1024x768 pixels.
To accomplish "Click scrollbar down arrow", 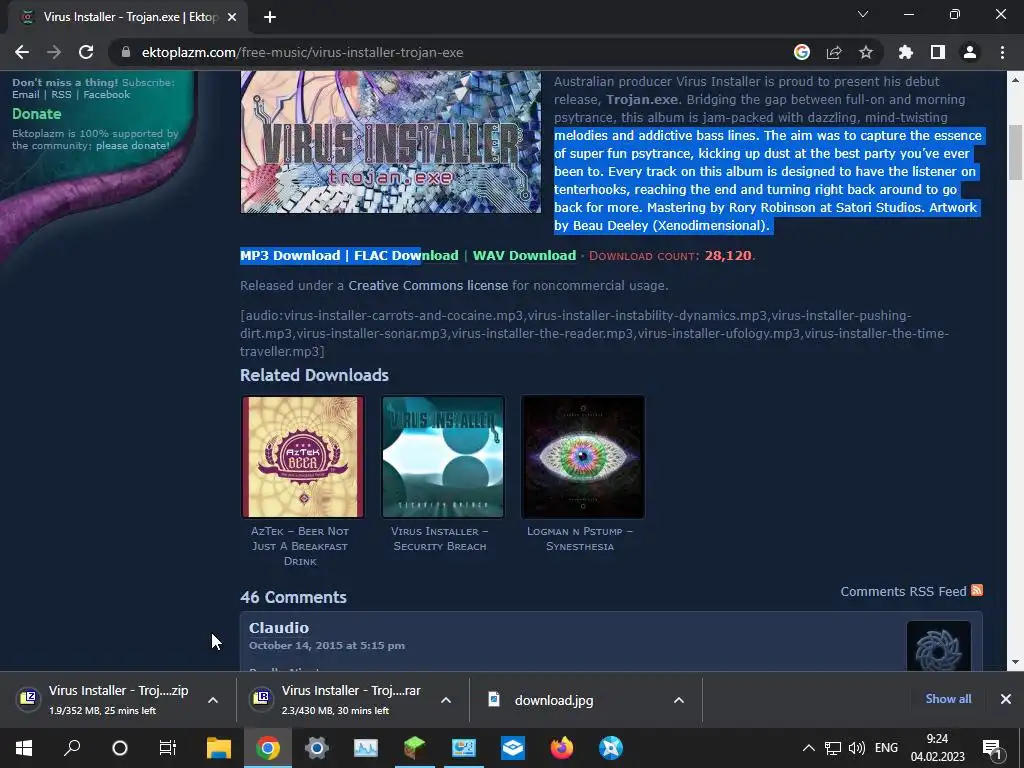I will click(x=1016, y=662).
